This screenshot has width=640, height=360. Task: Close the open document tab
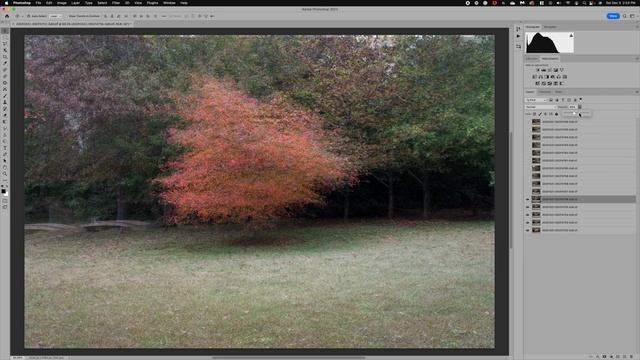coord(13,24)
